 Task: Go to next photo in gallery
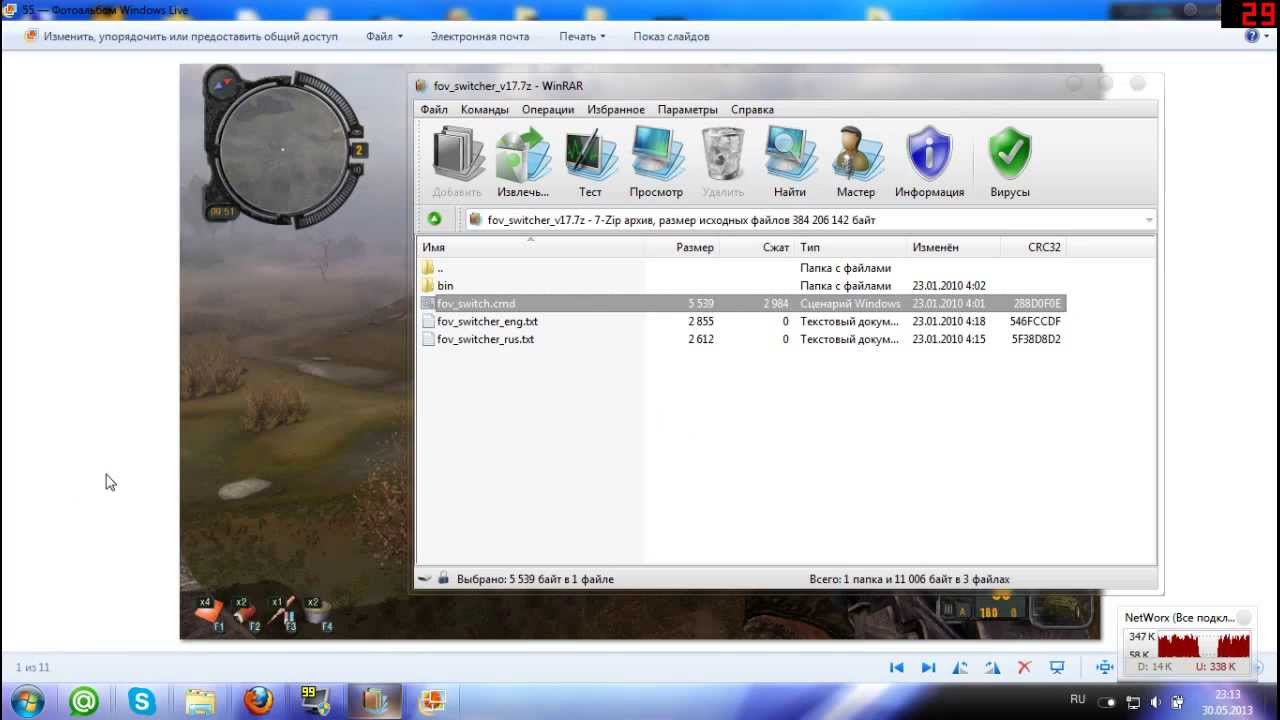click(x=928, y=667)
